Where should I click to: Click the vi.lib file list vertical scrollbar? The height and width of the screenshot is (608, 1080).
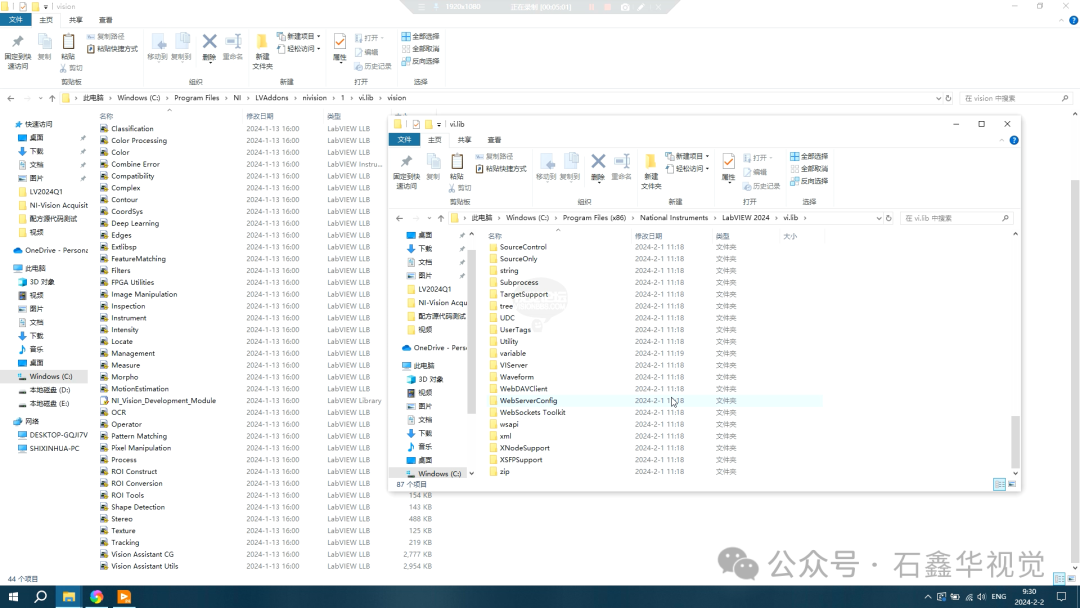(1015, 441)
